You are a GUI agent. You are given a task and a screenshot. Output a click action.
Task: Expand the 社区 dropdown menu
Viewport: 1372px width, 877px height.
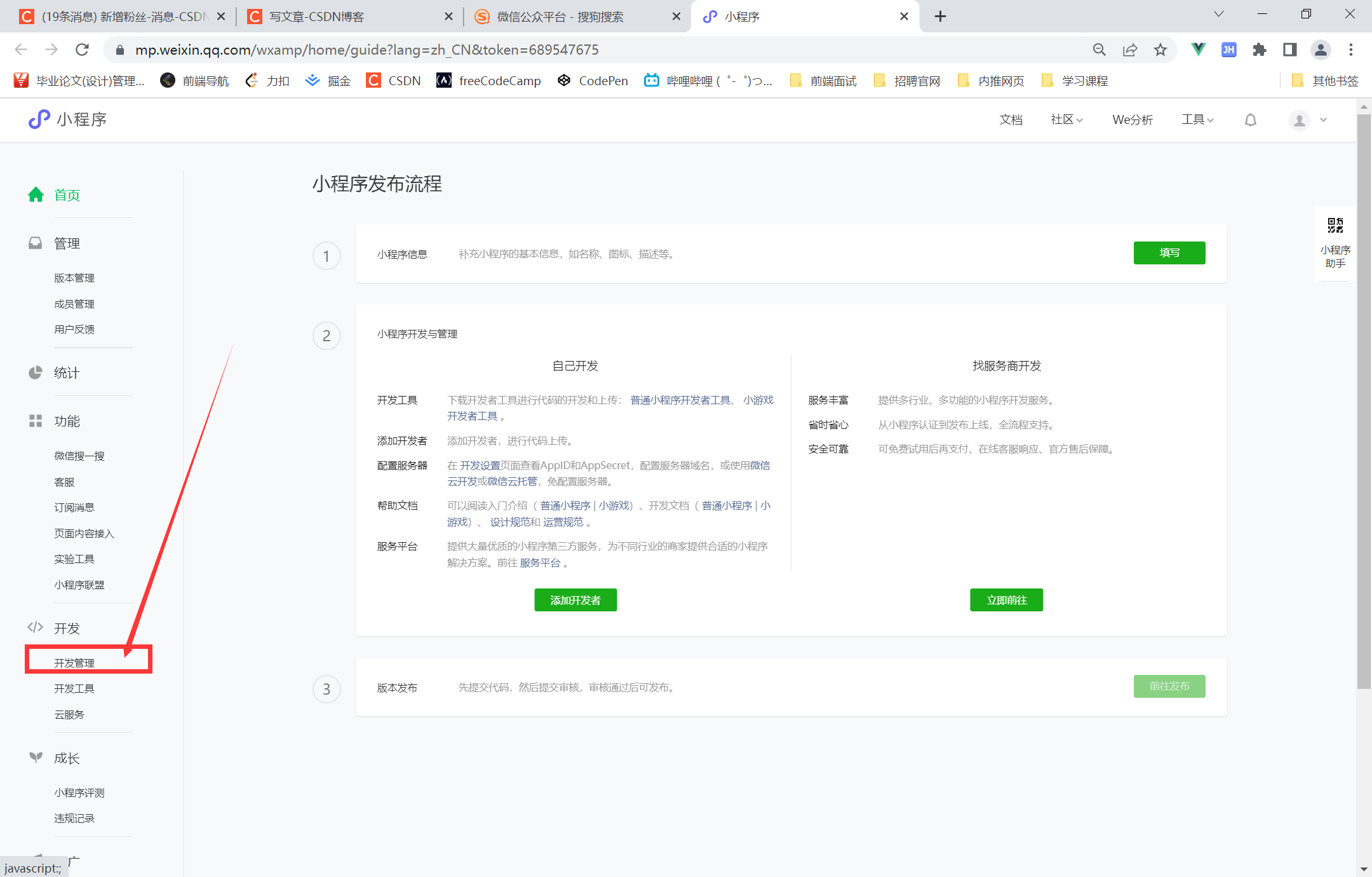click(1066, 119)
